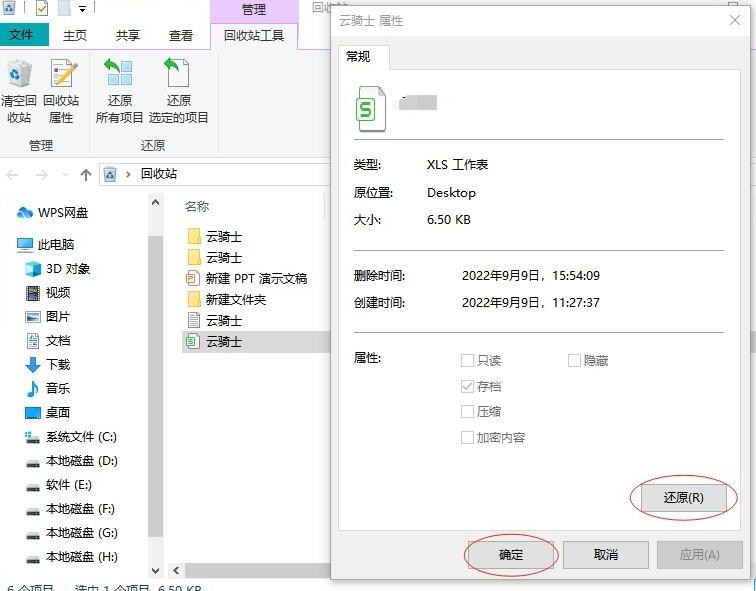The width and height of the screenshot is (756, 591).
Task: Click the 确定 button
Action: tap(511, 555)
